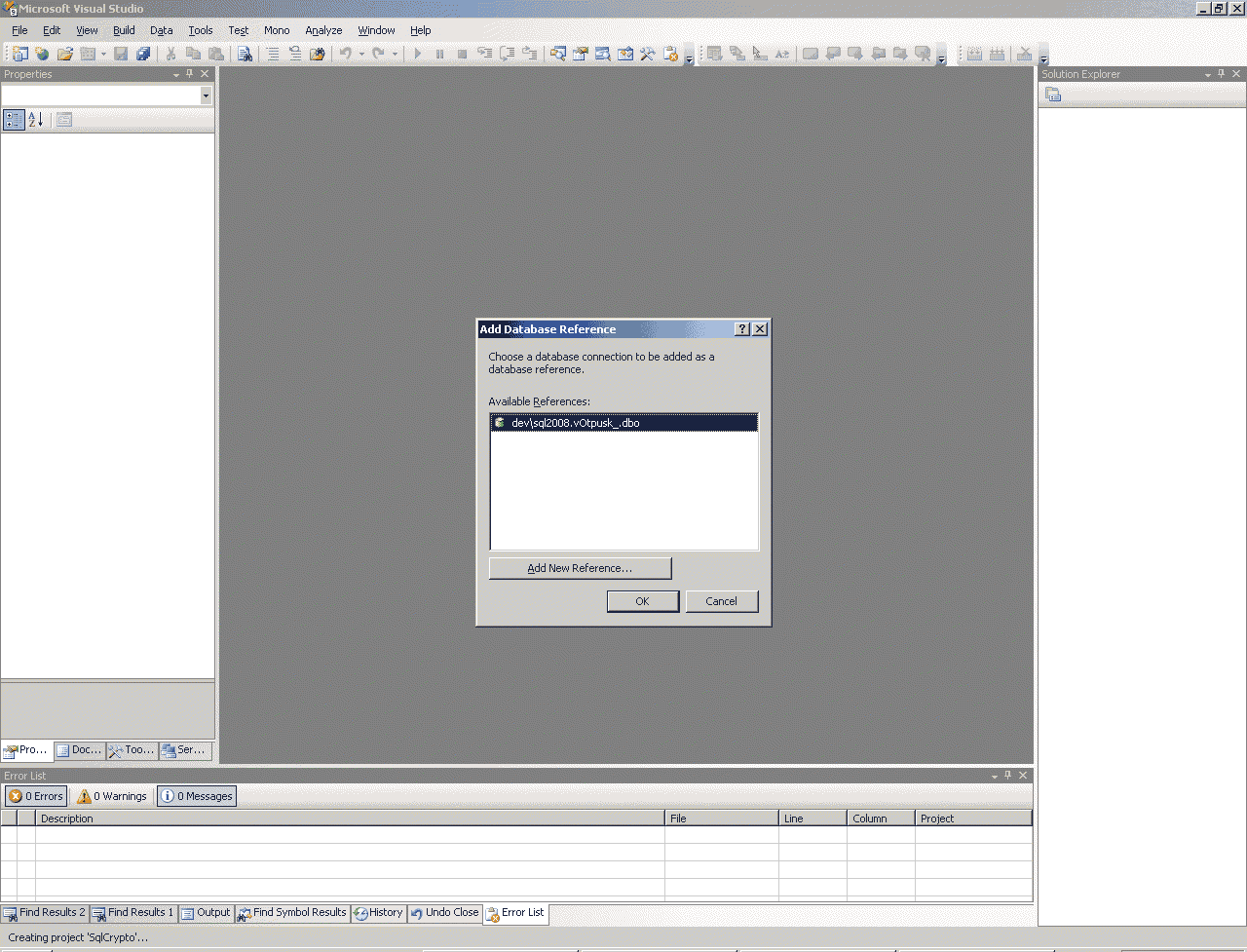The height and width of the screenshot is (952, 1247).
Task: Expand the Redo history dropdown arrow
Action: (x=395, y=55)
